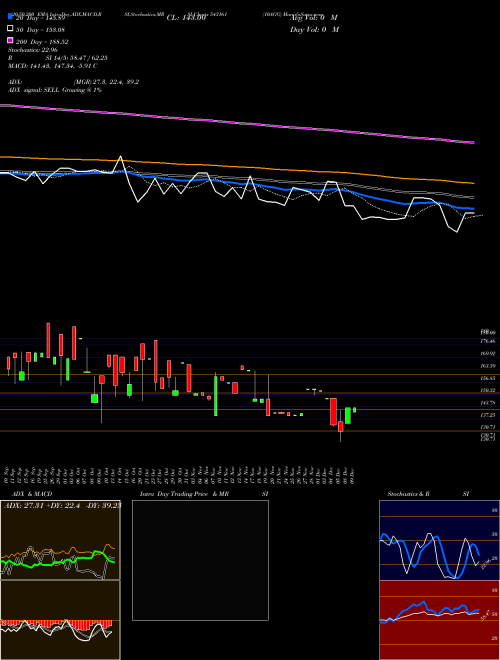Viewport: 500px width, 660px height.
Task: Click the 143.78 price axis label
Action: click(487, 403)
